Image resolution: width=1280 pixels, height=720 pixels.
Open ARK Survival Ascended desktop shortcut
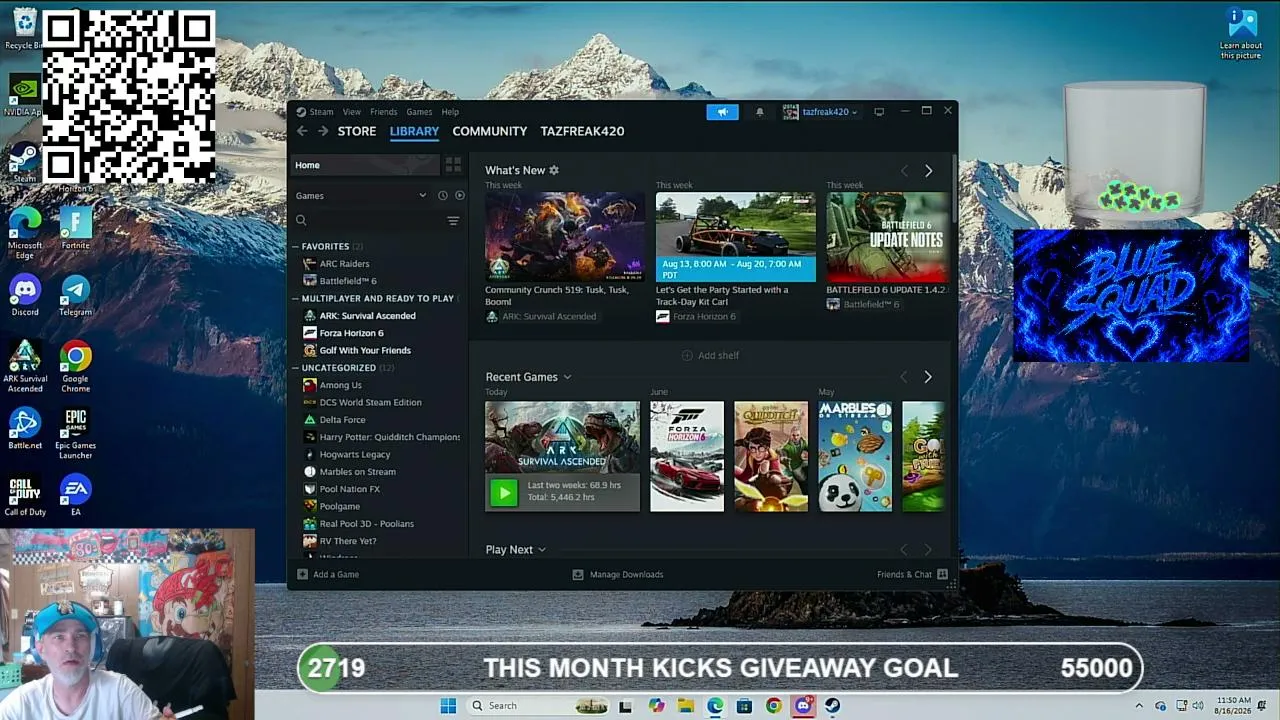[x=25, y=366]
